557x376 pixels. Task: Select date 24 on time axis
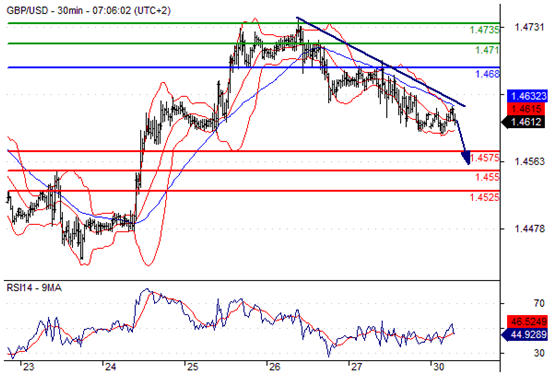[111, 367]
